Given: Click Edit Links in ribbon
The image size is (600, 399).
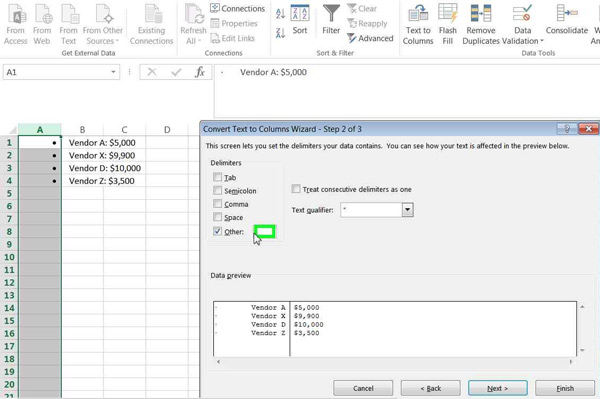Looking at the screenshot, I should (233, 38).
